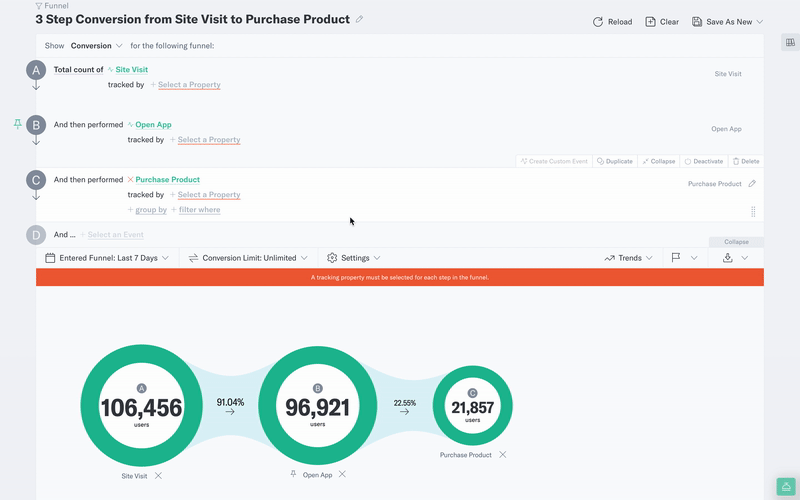The height and width of the screenshot is (500, 800).
Task: Deactivate the funnel step
Action: click(x=704, y=161)
